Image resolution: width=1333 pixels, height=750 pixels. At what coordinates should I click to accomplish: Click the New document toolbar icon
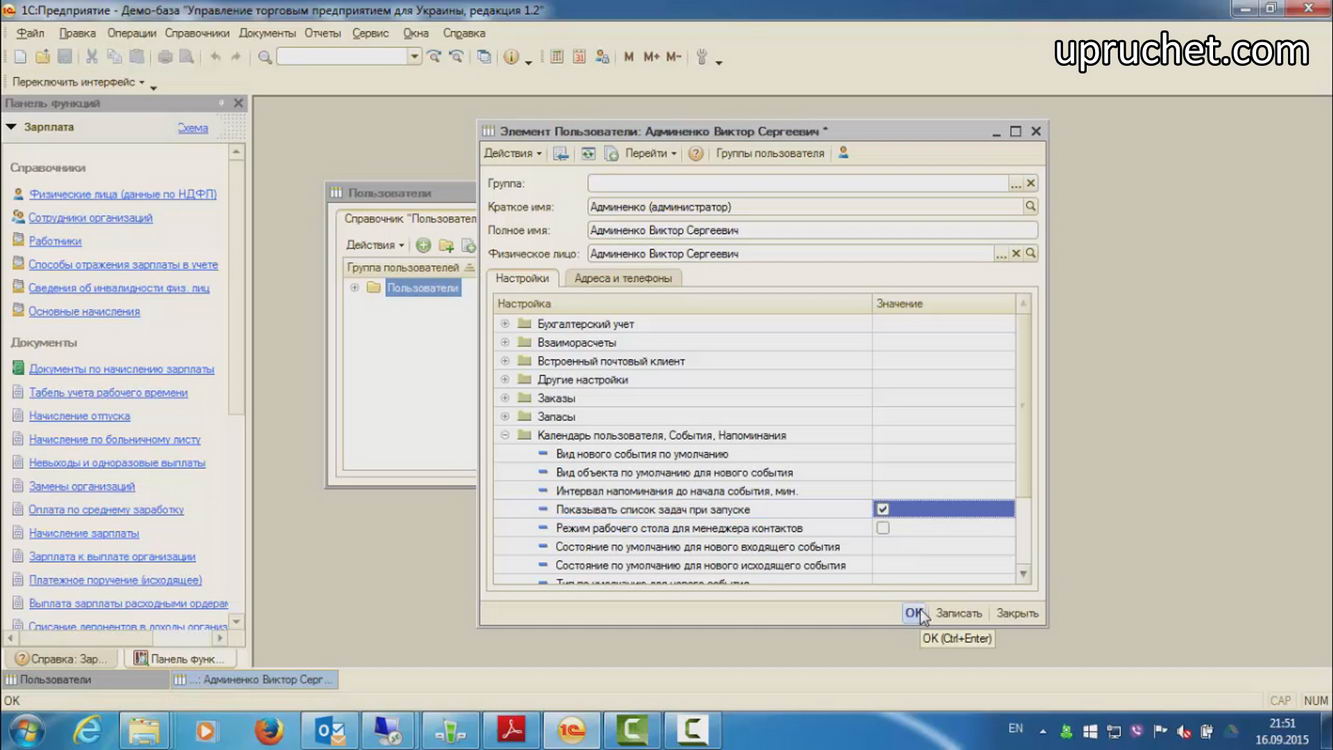[20, 57]
